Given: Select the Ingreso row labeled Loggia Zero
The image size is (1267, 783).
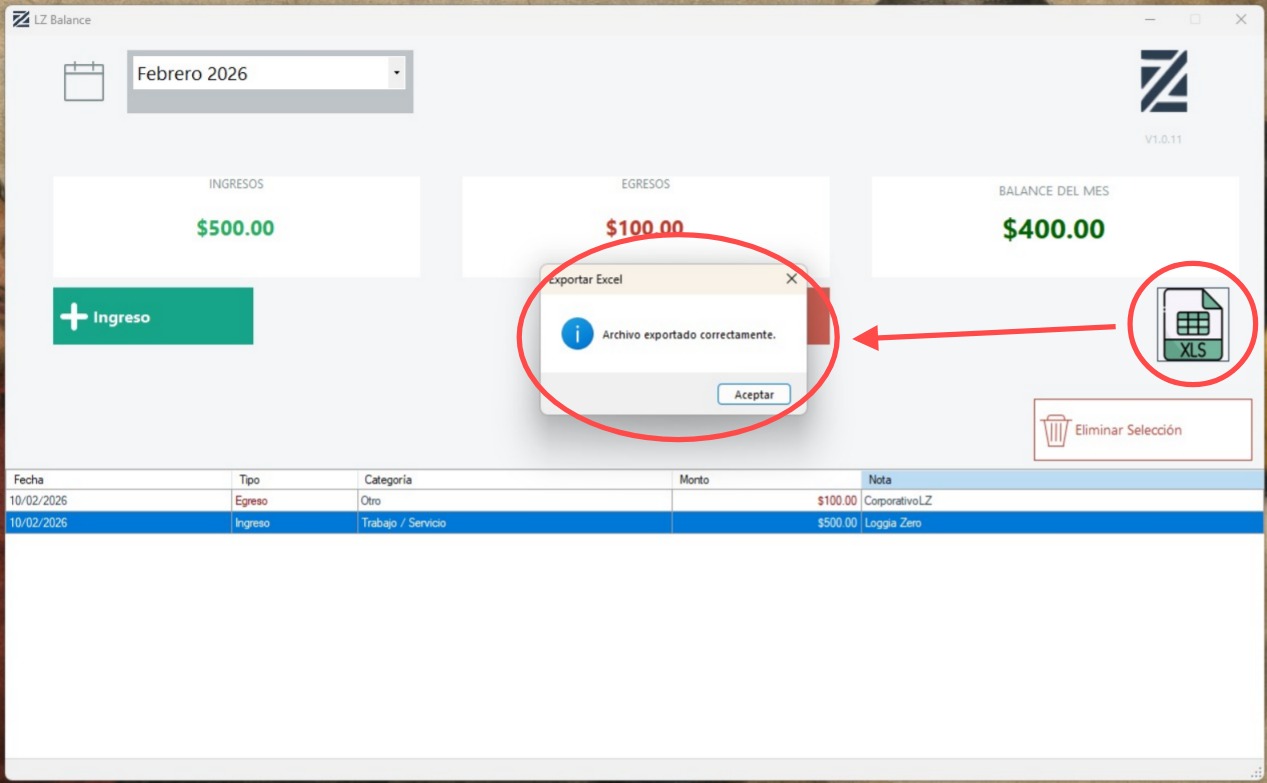Looking at the screenshot, I should click(400, 522).
